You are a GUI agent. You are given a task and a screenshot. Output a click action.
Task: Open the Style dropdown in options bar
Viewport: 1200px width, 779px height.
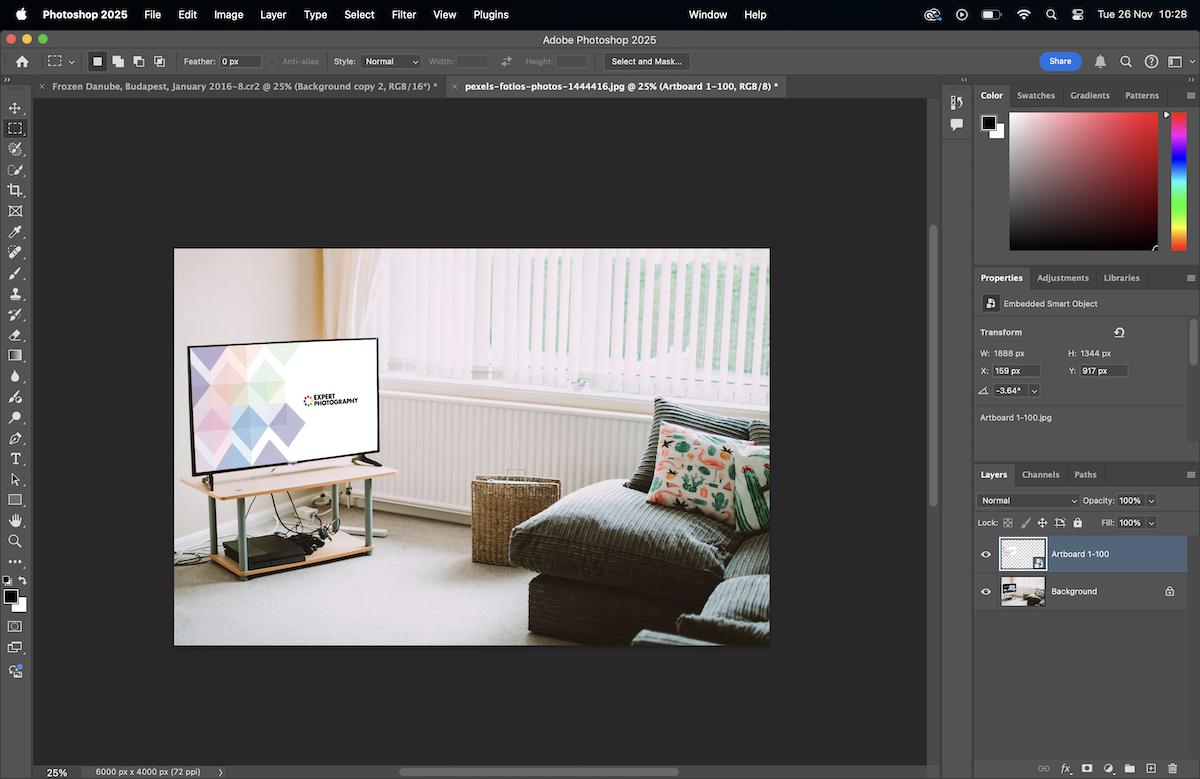[391, 62]
